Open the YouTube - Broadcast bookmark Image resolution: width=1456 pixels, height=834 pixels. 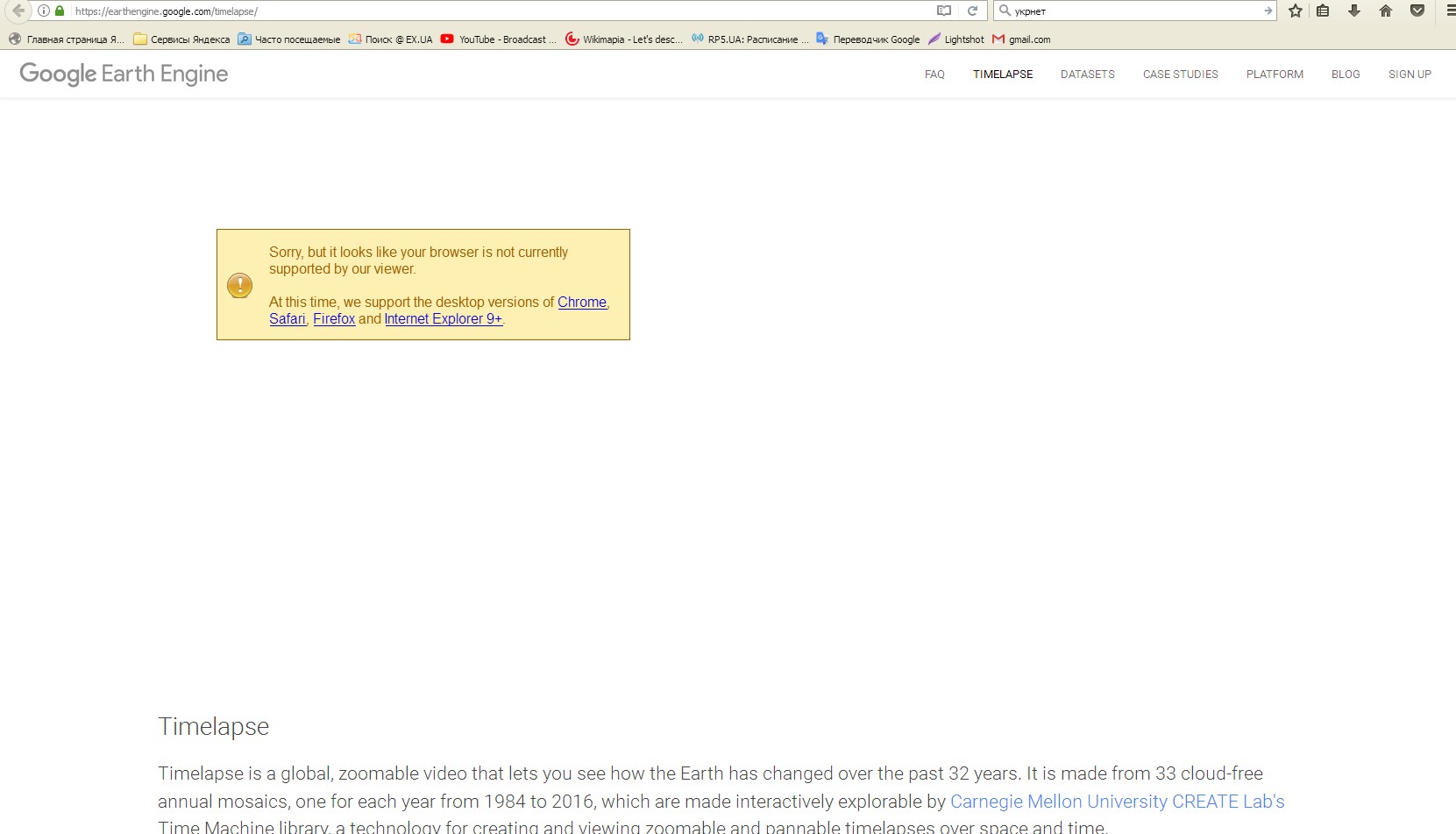(498, 39)
